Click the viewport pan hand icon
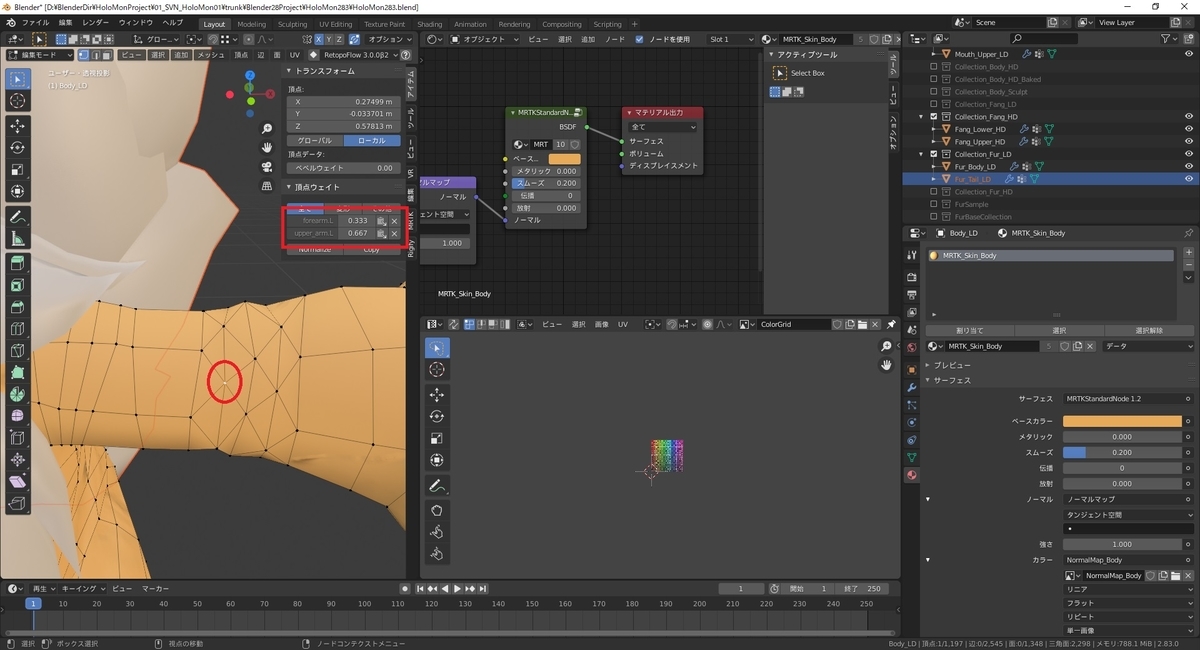 (267, 148)
